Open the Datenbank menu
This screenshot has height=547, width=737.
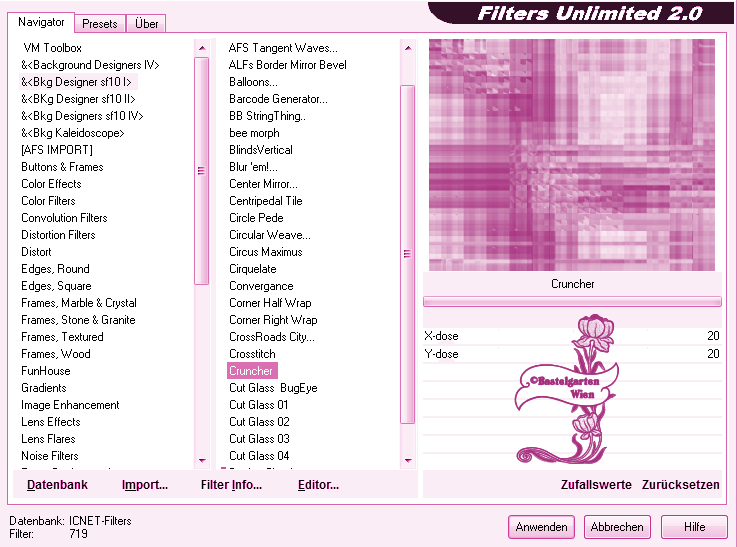pos(57,484)
